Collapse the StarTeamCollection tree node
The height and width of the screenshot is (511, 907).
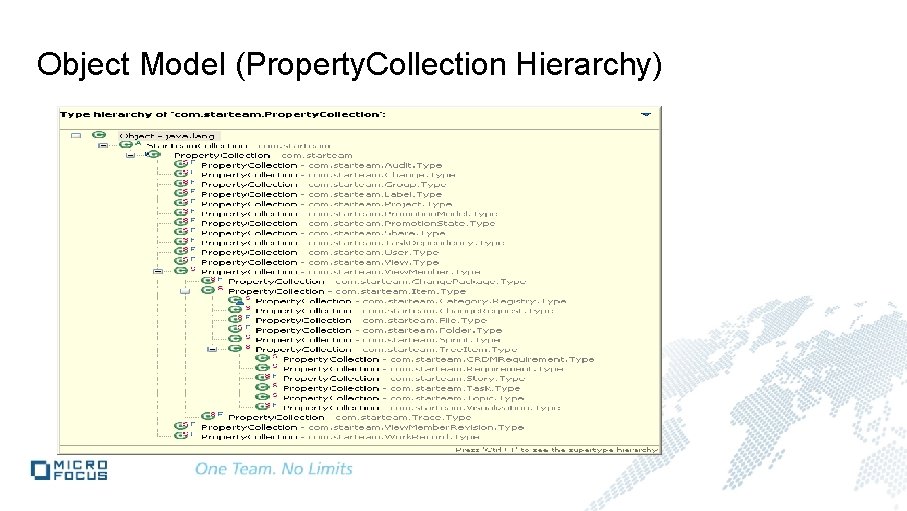(x=103, y=145)
